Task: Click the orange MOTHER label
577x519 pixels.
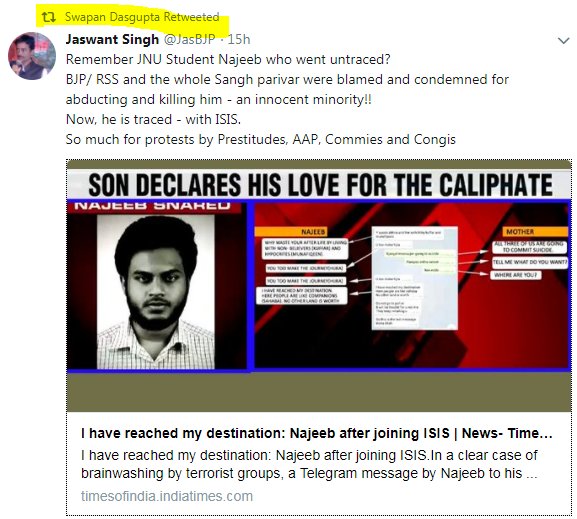Action: click(520, 232)
